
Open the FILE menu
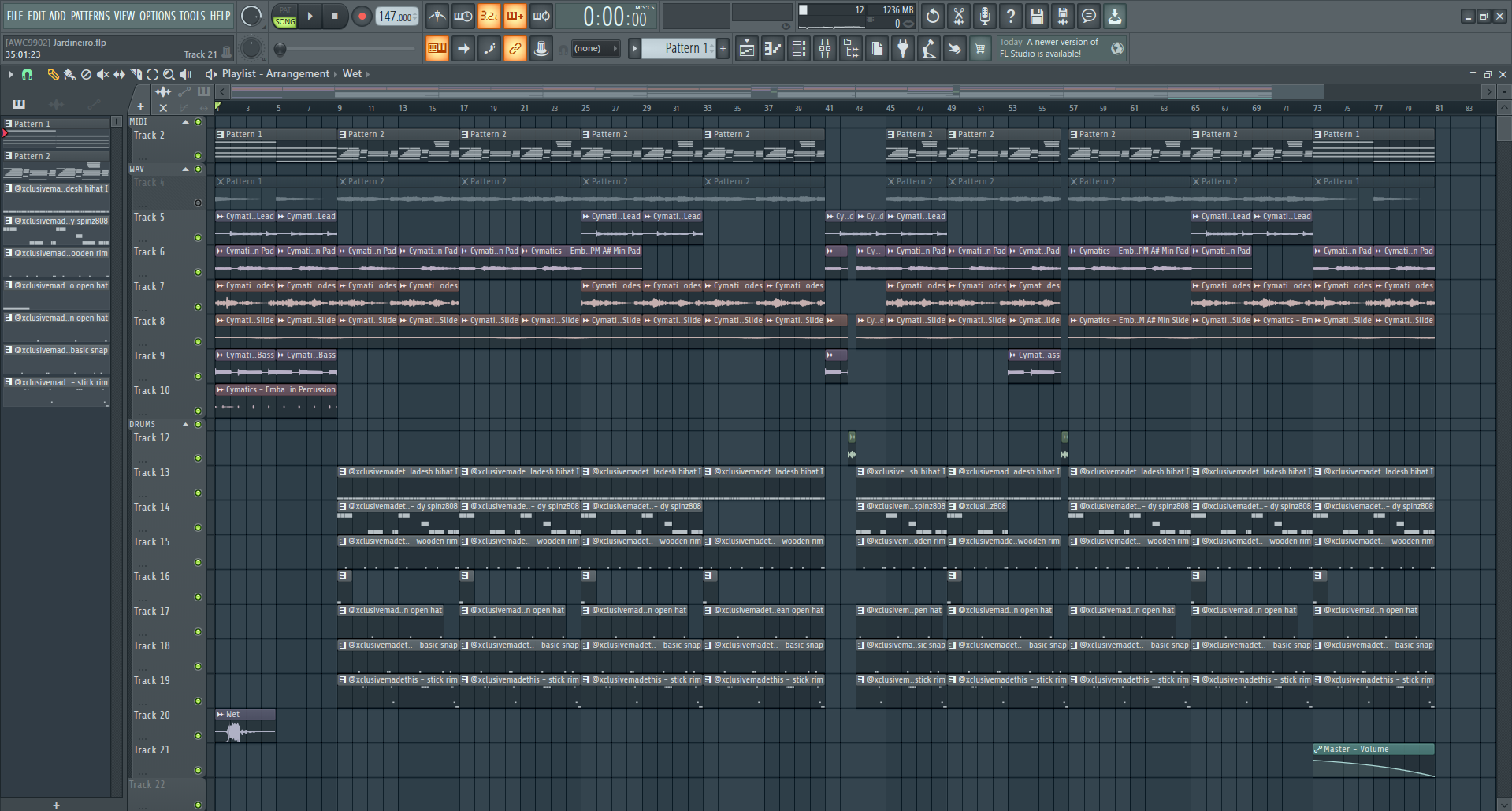(15, 16)
